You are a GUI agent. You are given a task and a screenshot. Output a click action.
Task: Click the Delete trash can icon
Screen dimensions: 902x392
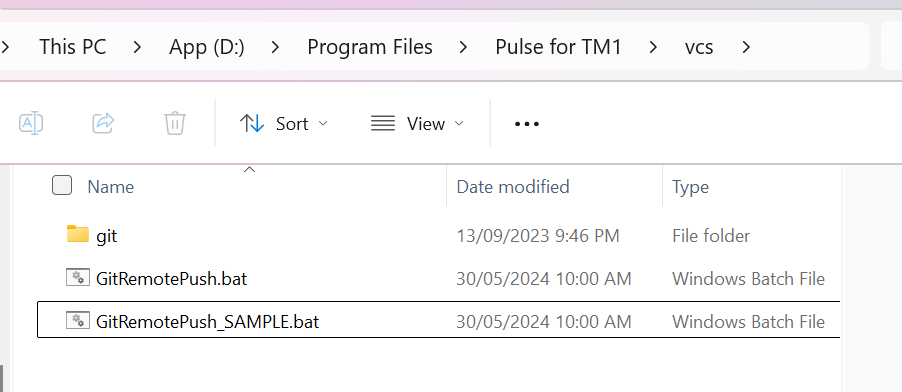(x=174, y=123)
